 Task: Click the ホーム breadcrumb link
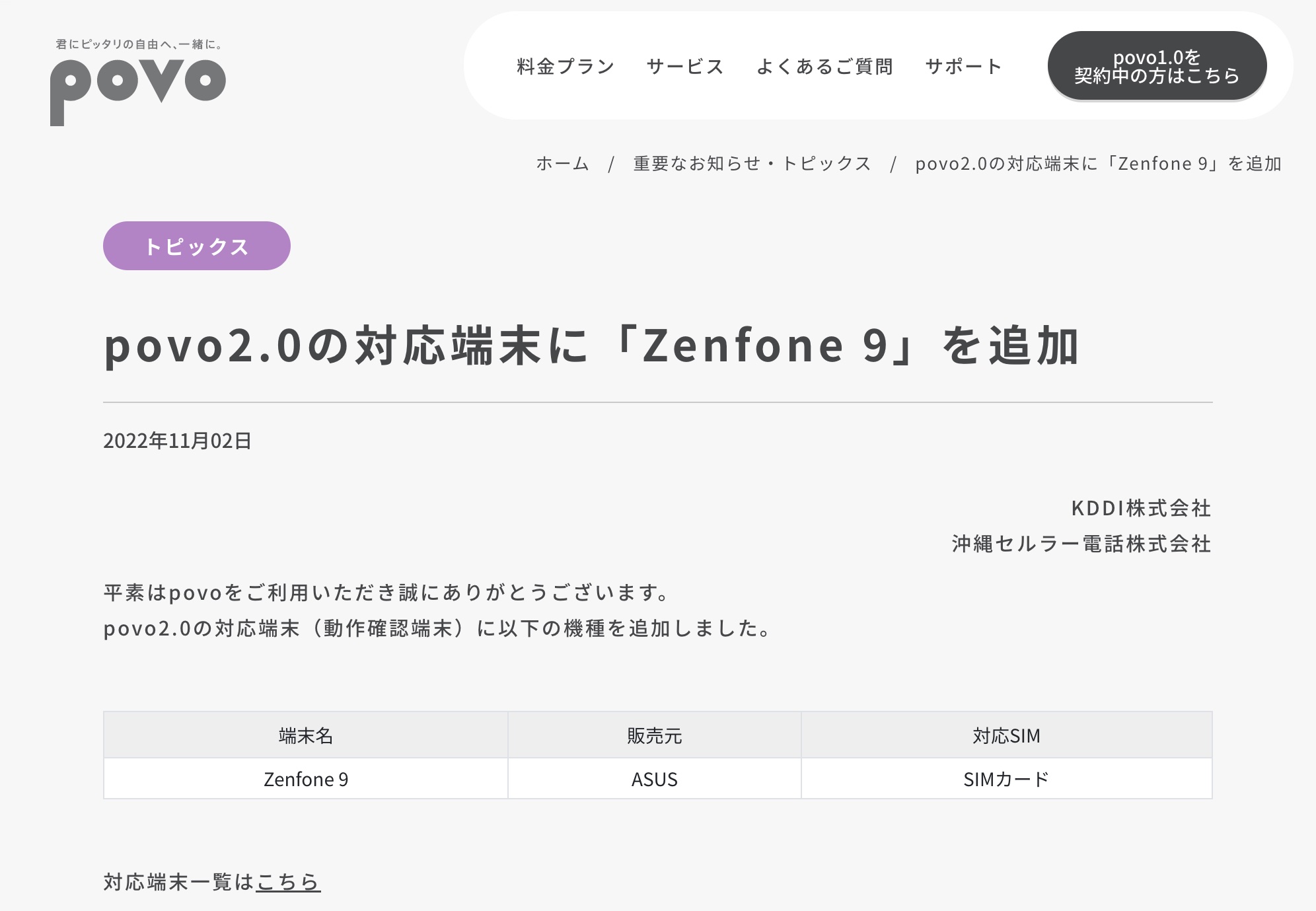tap(562, 163)
